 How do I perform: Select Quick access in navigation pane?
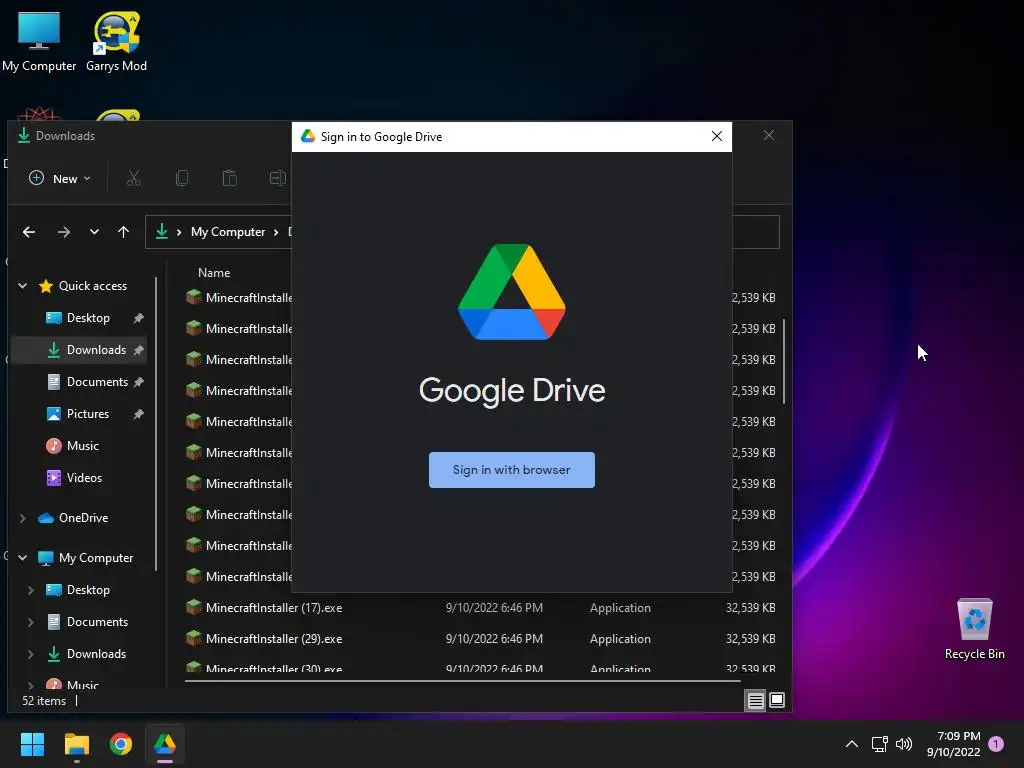pyautogui.click(x=93, y=285)
